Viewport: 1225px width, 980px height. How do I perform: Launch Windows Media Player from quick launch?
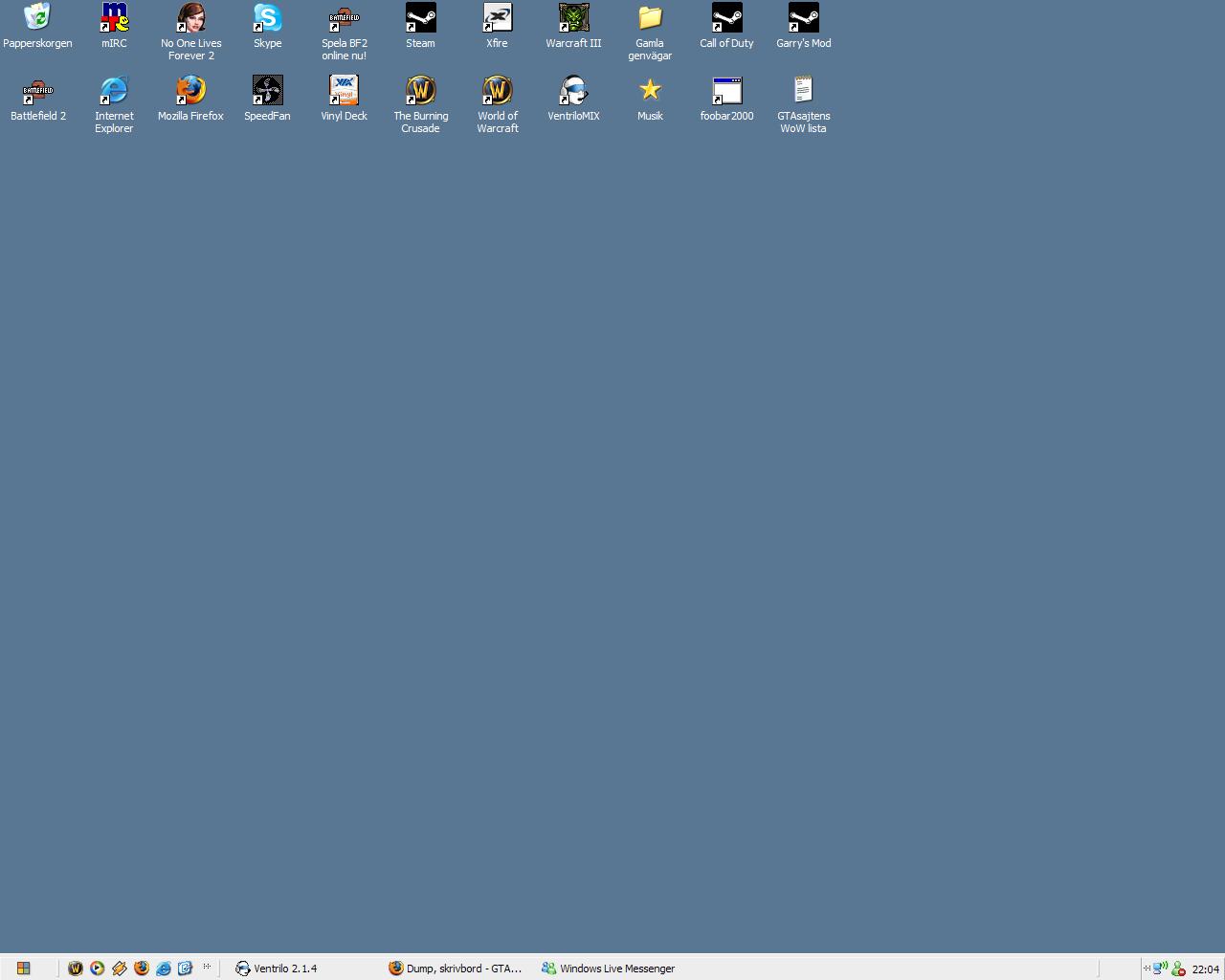pos(97,968)
